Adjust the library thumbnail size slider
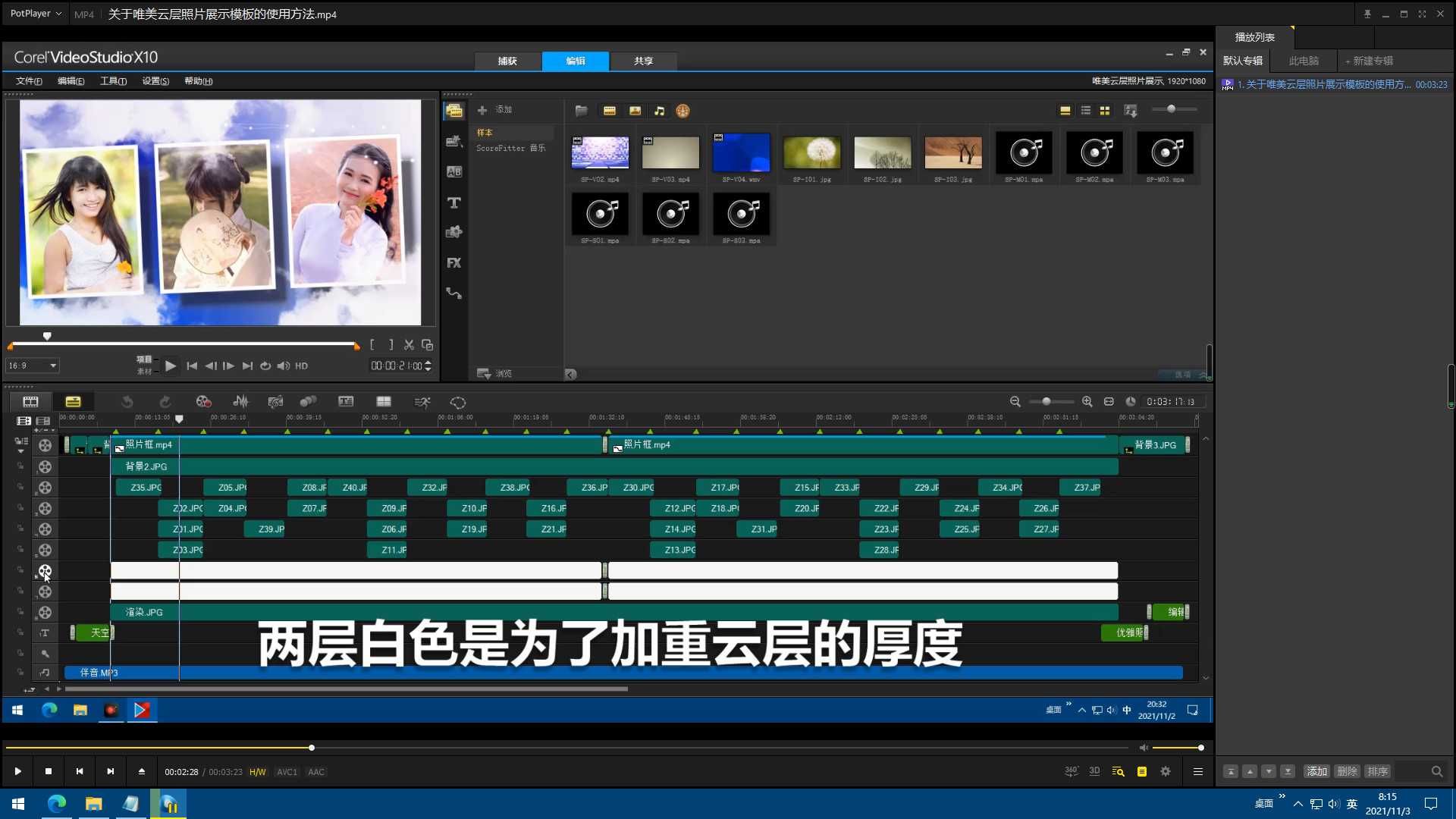The width and height of the screenshot is (1456, 819). point(1174,109)
